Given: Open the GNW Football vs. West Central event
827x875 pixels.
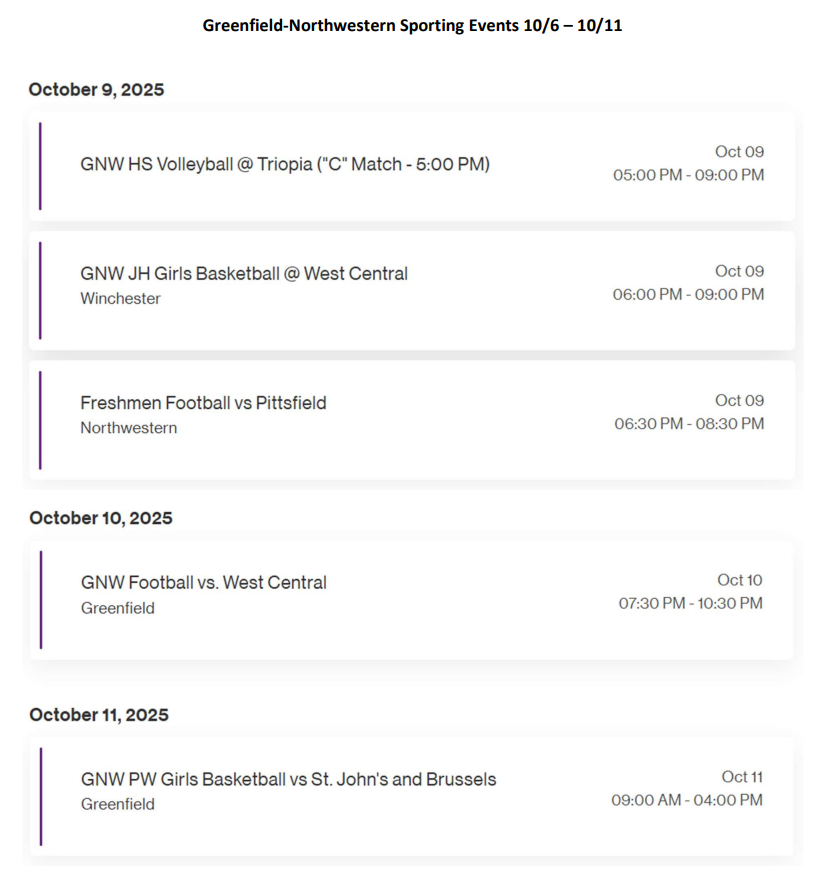Looking at the screenshot, I should tap(204, 582).
